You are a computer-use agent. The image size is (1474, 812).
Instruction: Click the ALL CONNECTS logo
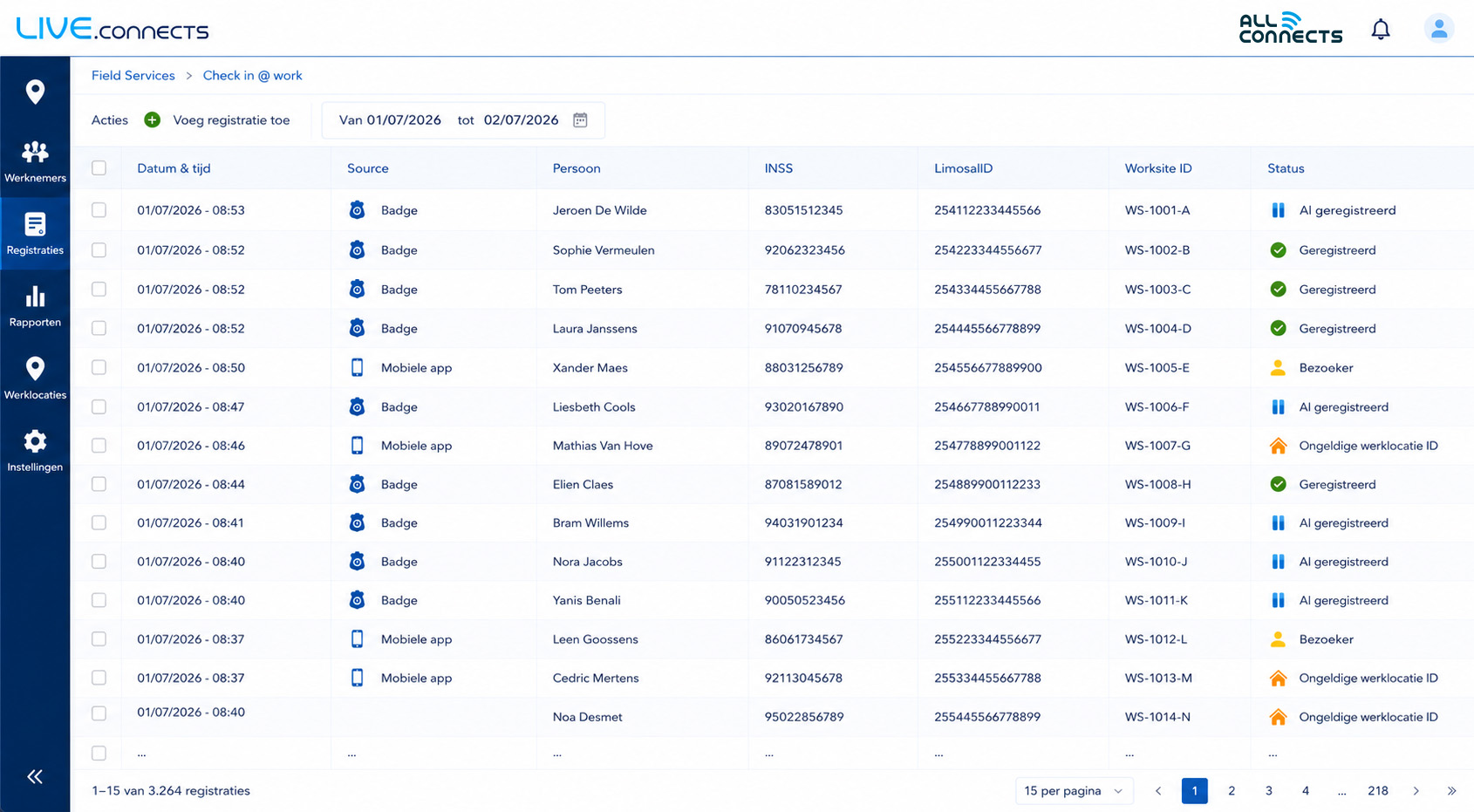[1290, 29]
